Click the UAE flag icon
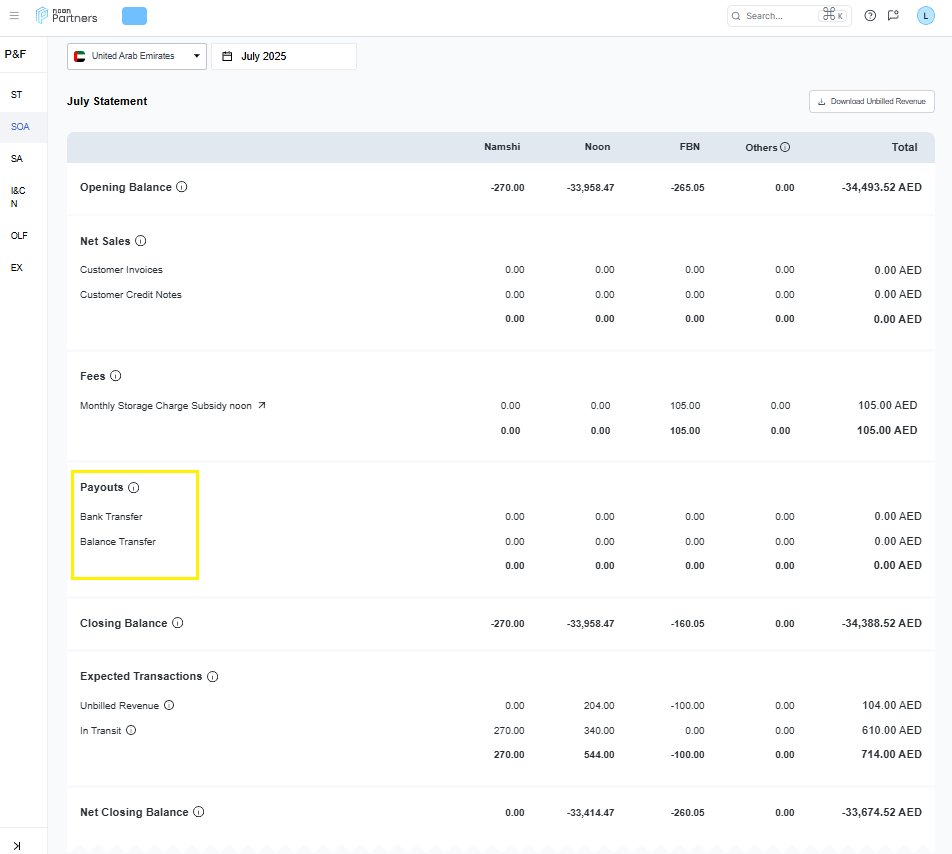 coord(80,56)
